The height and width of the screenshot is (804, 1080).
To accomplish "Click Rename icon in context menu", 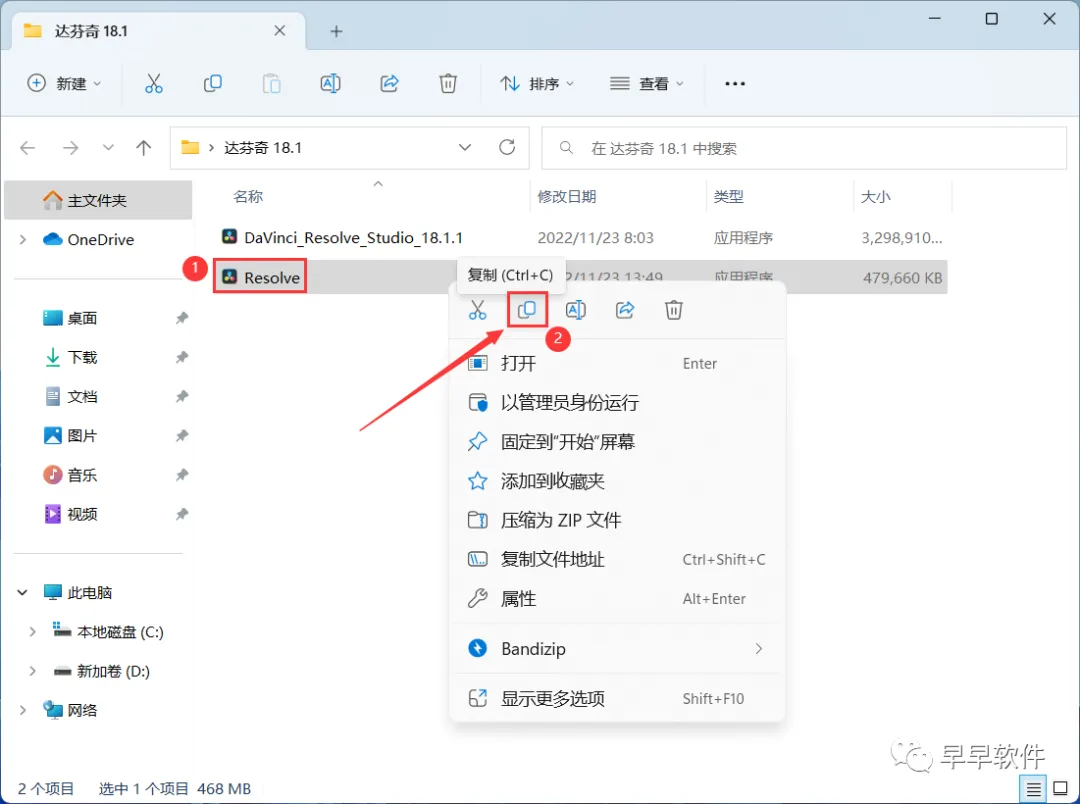I will click(x=576, y=310).
